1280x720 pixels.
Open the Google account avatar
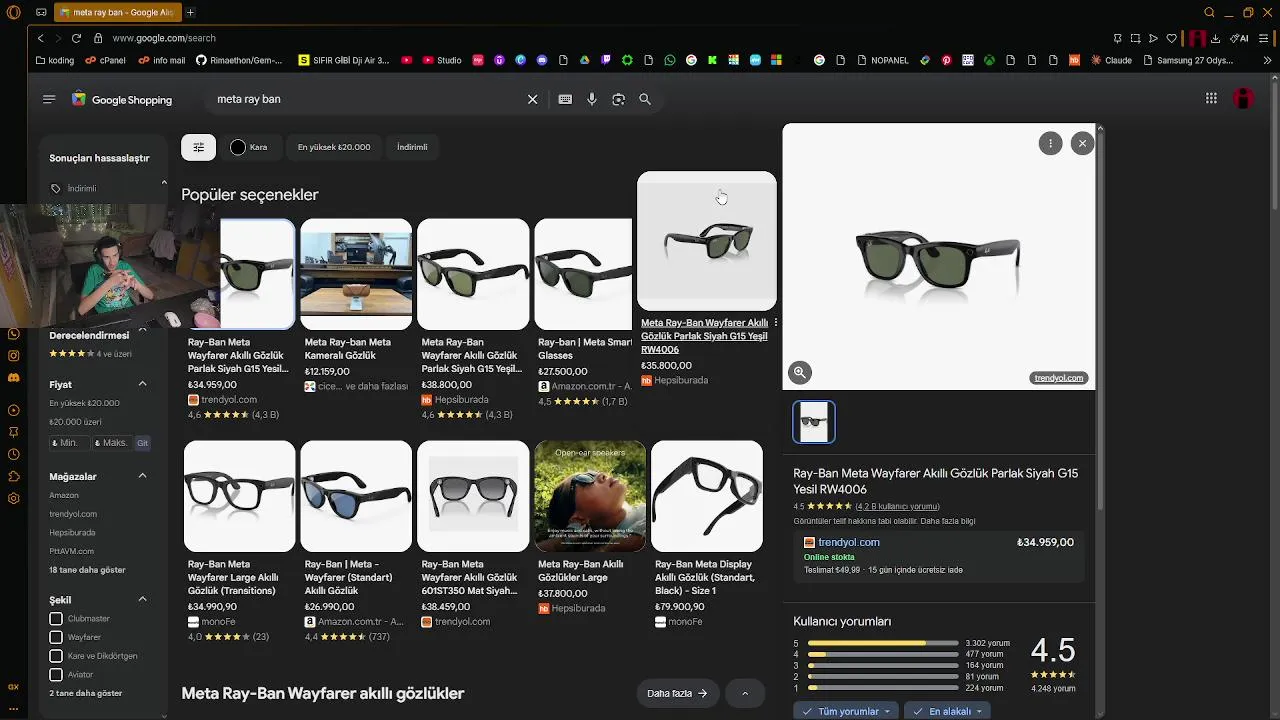click(x=1243, y=98)
